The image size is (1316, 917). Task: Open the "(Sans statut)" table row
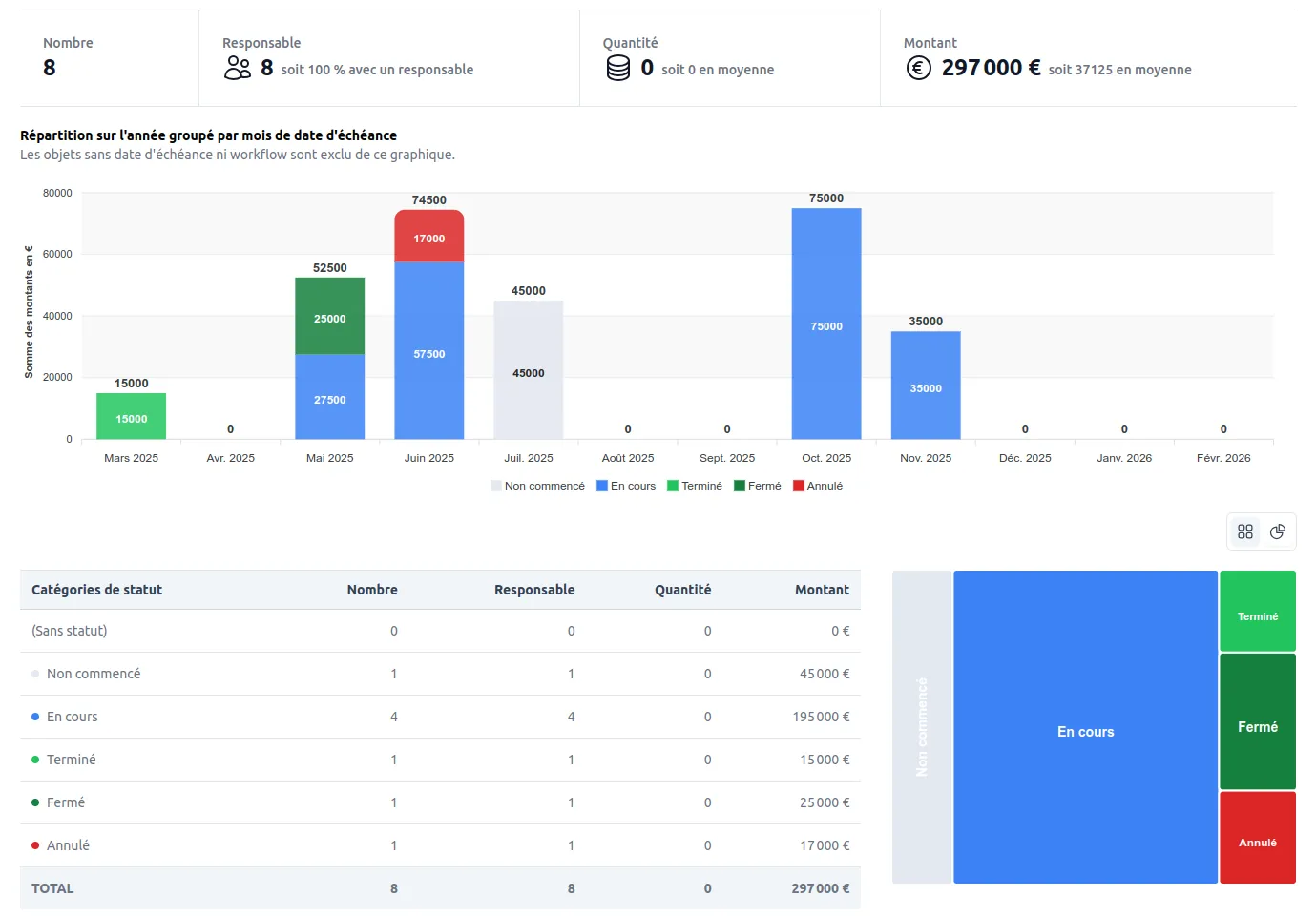(70, 631)
